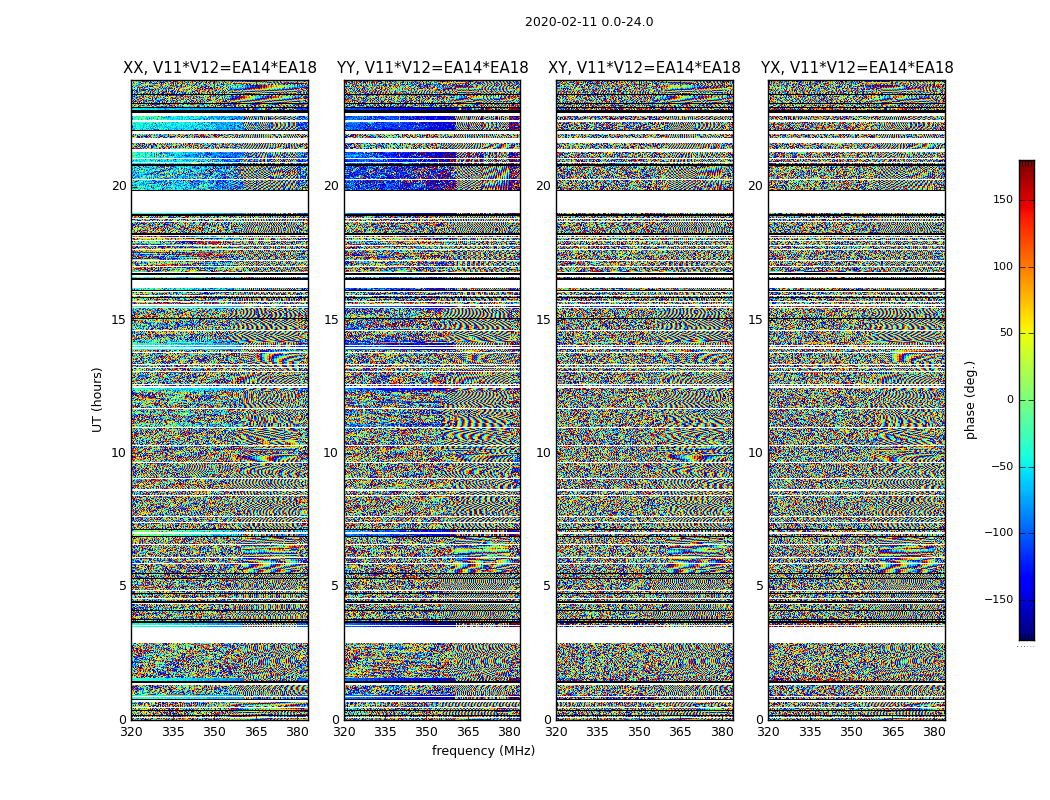Click the phase (deg.) colorbar label
Viewport: 1050px width, 800px height.
[x=970, y=400]
